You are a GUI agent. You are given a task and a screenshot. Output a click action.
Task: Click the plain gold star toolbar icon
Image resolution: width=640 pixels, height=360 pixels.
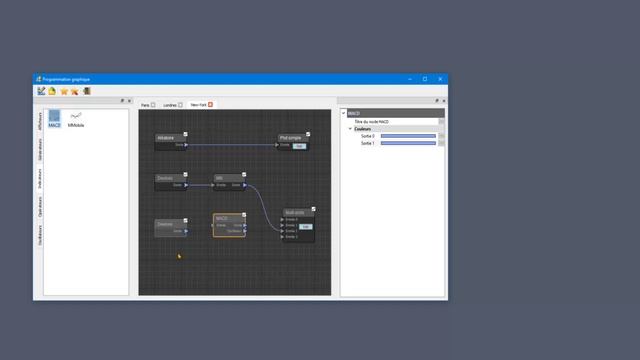pos(64,91)
